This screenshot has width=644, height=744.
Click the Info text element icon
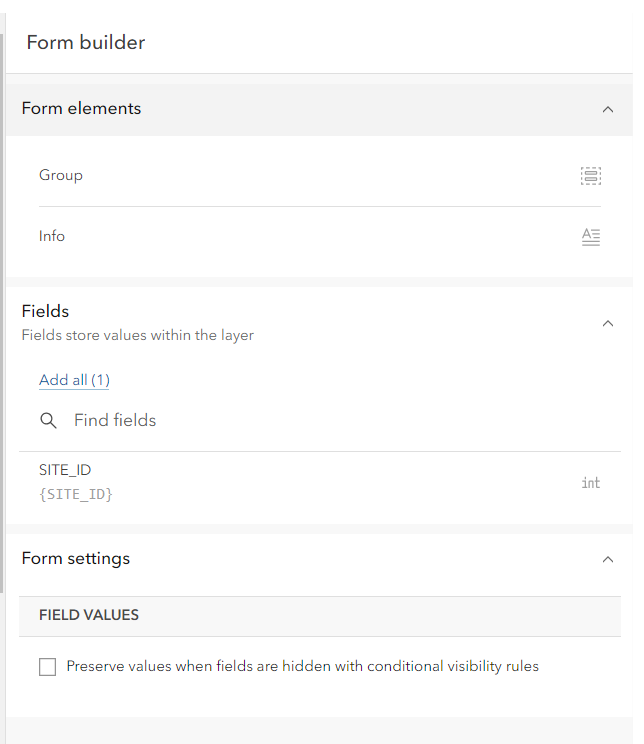(x=591, y=237)
